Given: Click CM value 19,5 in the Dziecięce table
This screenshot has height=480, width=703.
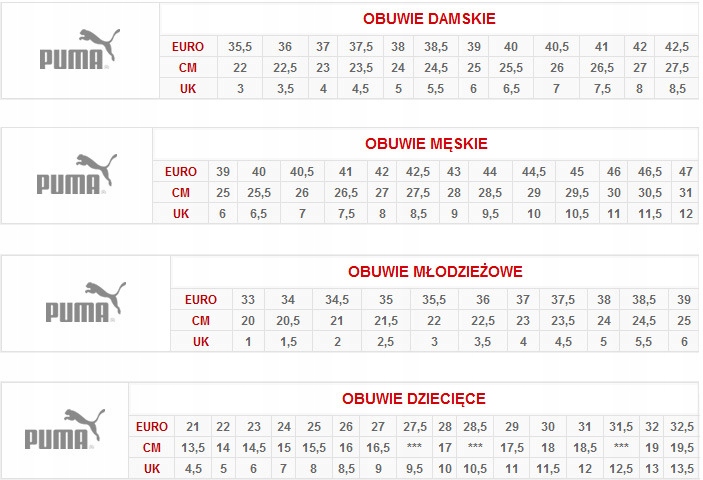Looking at the screenshot, I should pyautogui.click(x=682, y=448).
